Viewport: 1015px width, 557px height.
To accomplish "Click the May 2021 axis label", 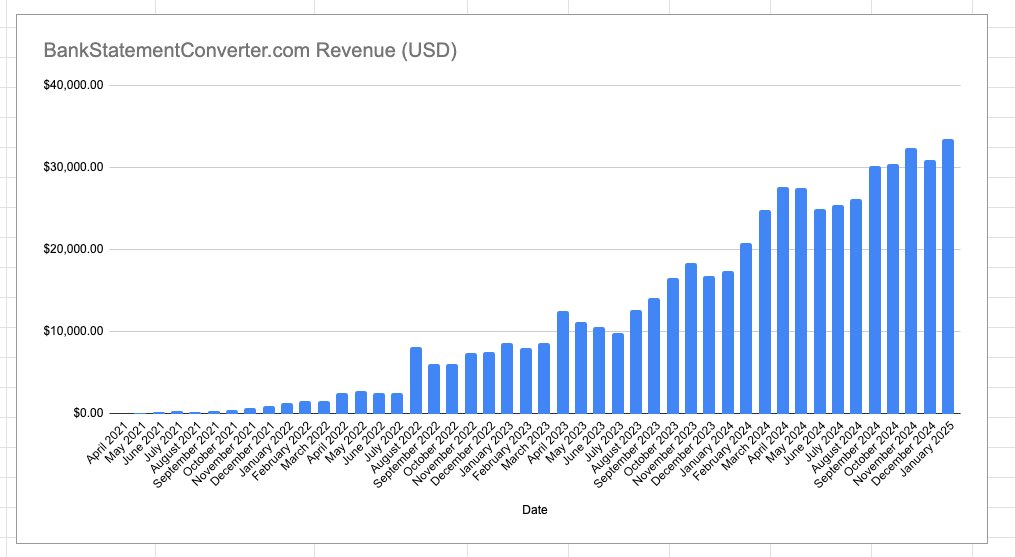I will click(126, 442).
